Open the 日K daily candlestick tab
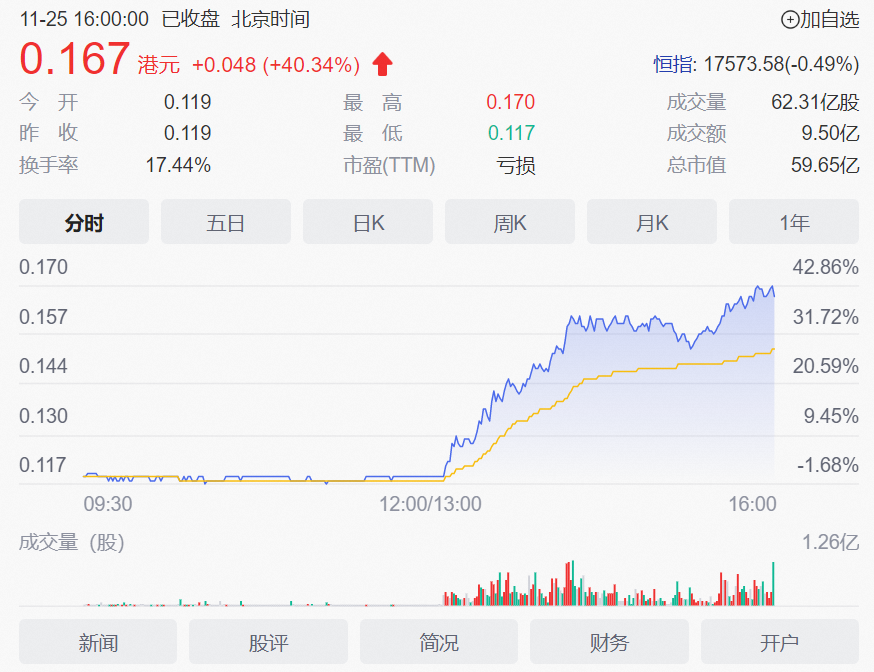874x672 pixels. click(368, 222)
